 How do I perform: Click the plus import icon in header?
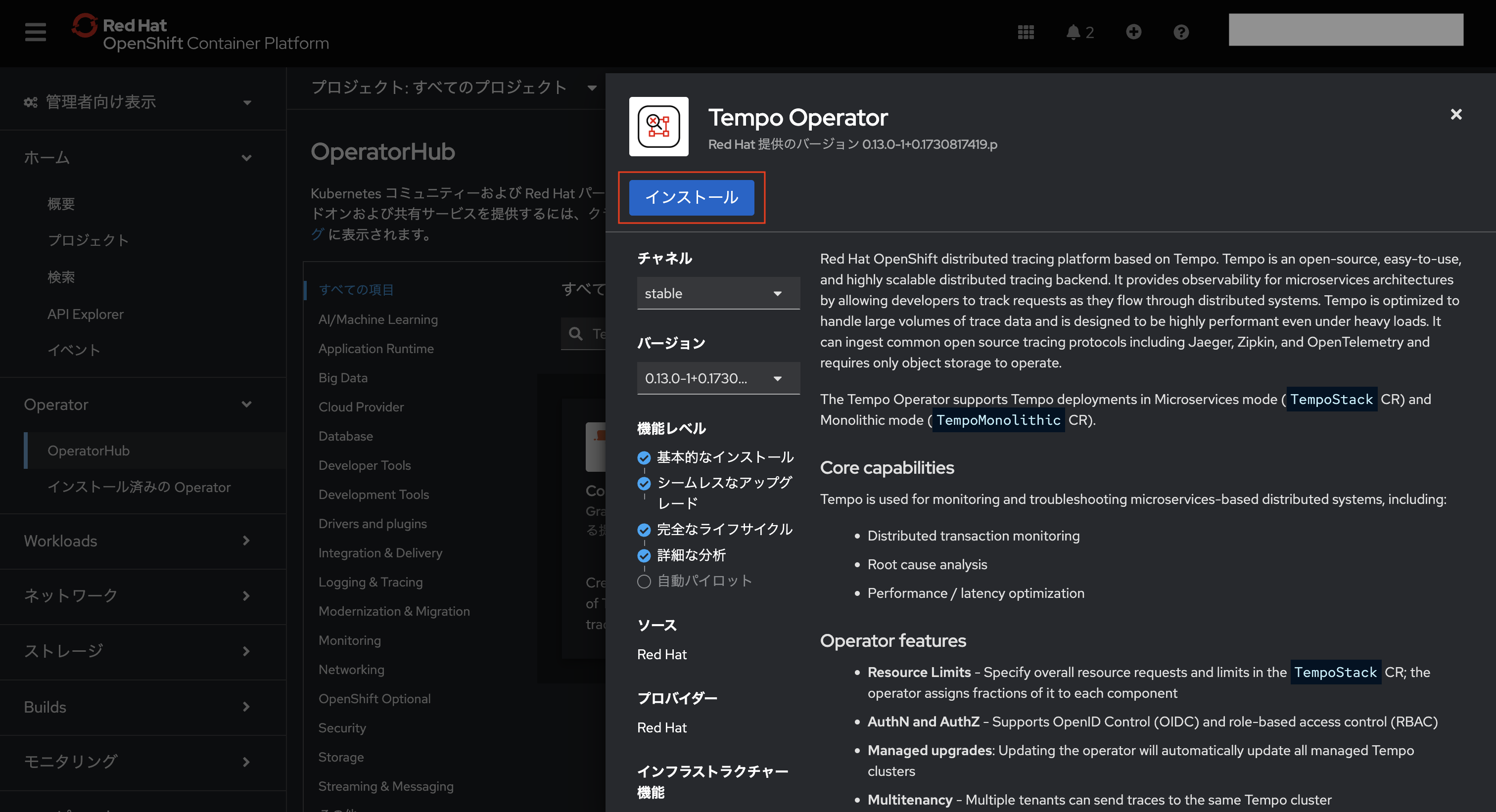(1133, 32)
